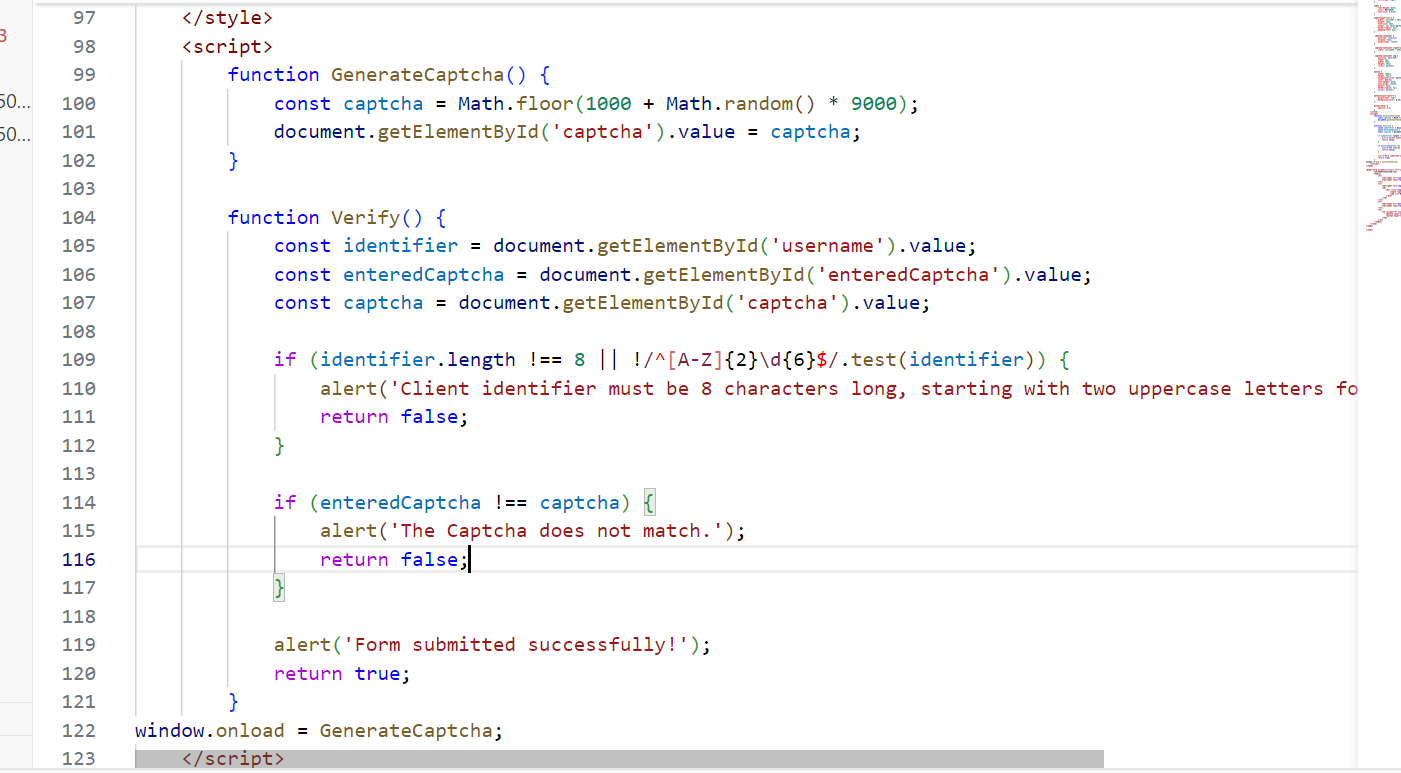Click the 9000 number literal
The width and height of the screenshot is (1401, 773).
(874, 103)
